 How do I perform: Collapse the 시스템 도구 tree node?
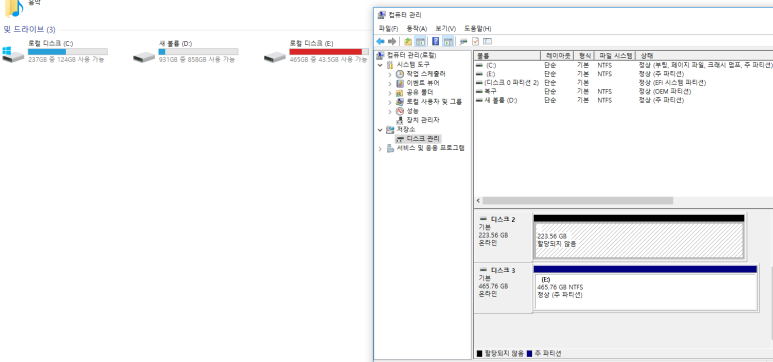pyautogui.click(x=380, y=65)
